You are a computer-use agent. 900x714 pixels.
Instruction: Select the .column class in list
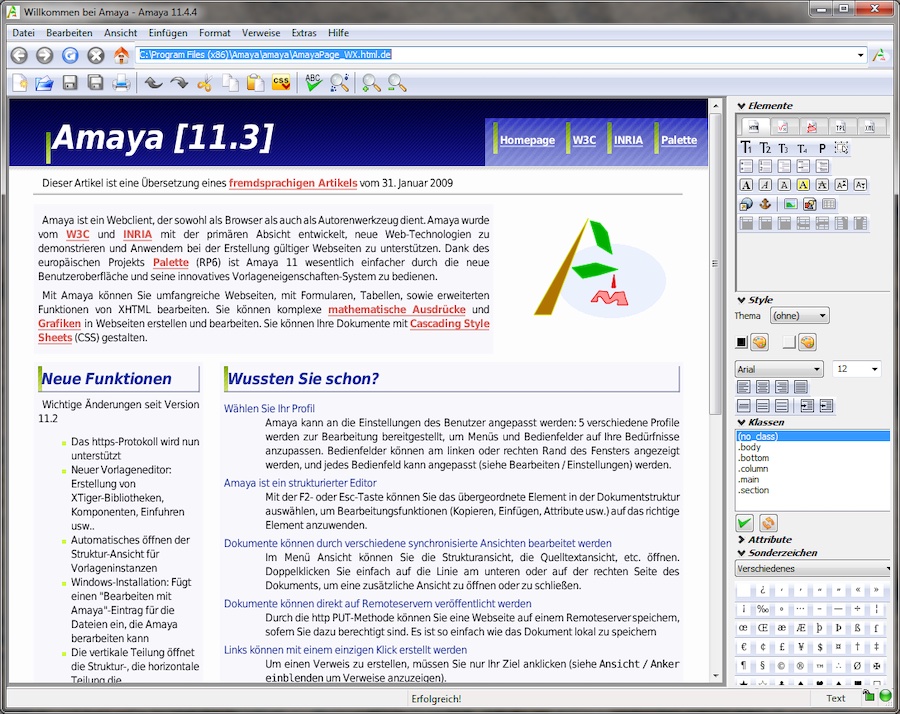(753, 469)
